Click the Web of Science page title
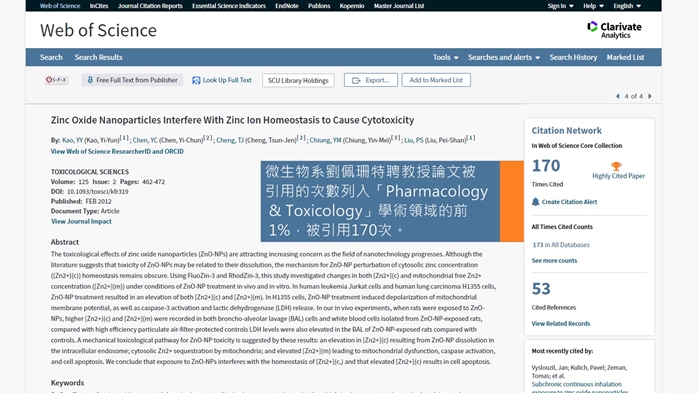Screen dimensions: 699x393 [98, 30]
